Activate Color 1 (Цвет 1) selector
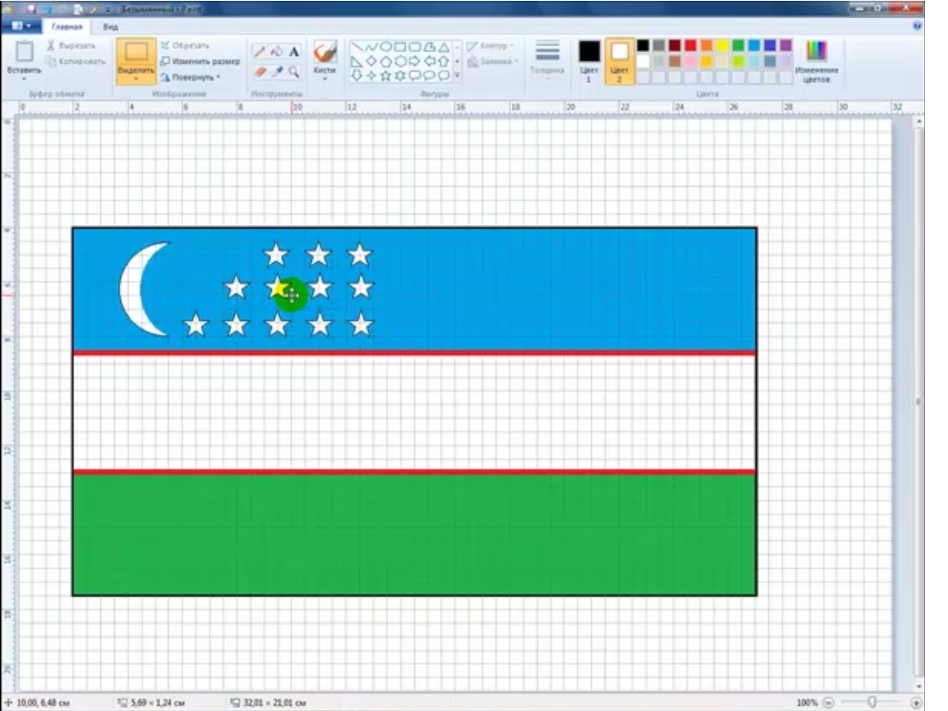The height and width of the screenshot is (711, 948). (x=589, y=61)
